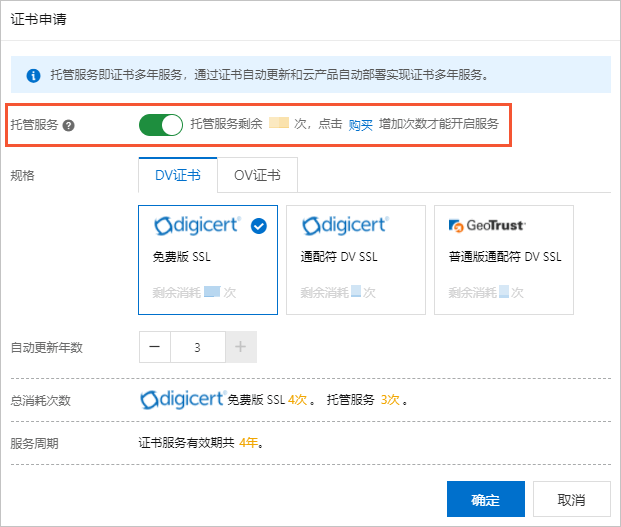
Task: Switch to the DV证书 tab
Action: [178, 175]
